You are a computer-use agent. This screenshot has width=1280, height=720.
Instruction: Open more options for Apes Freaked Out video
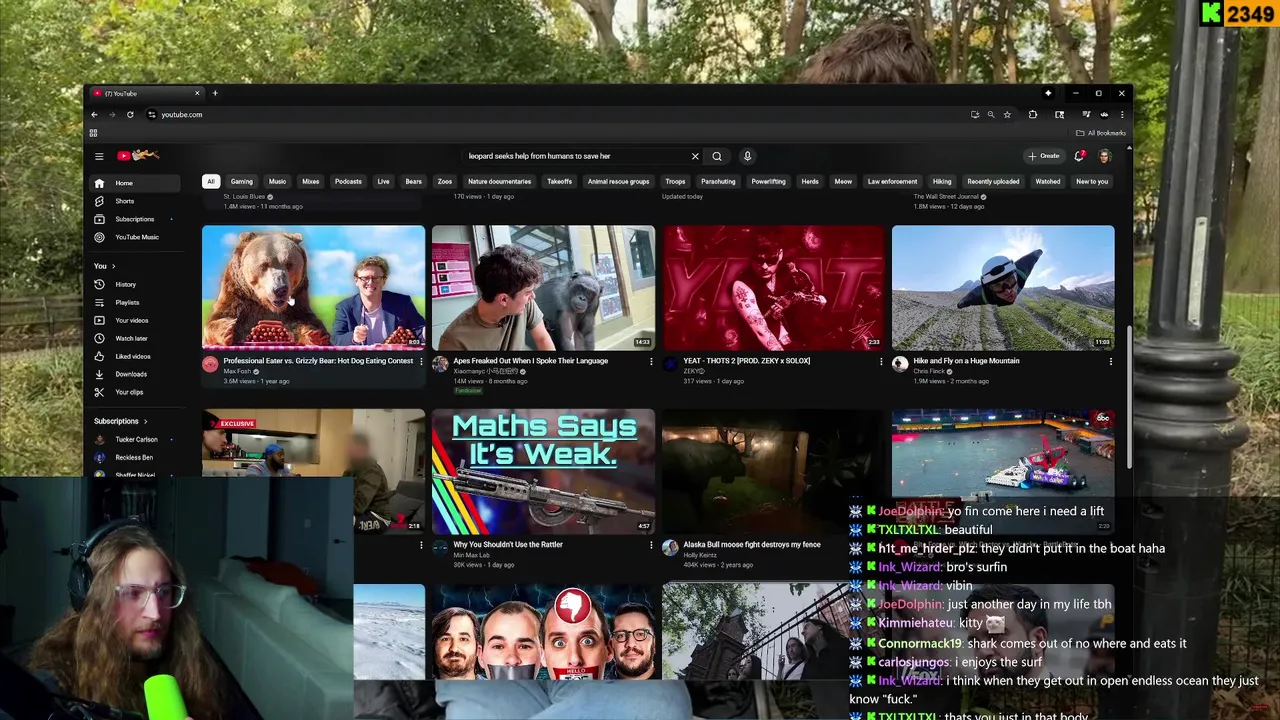(x=651, y=361)
